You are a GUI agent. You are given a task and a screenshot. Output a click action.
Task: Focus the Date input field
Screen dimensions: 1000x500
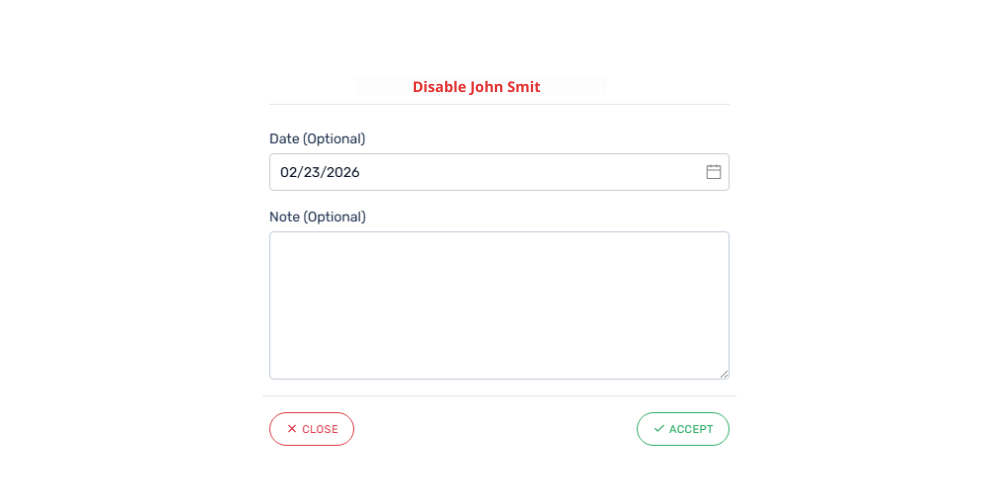click(480, 172)
